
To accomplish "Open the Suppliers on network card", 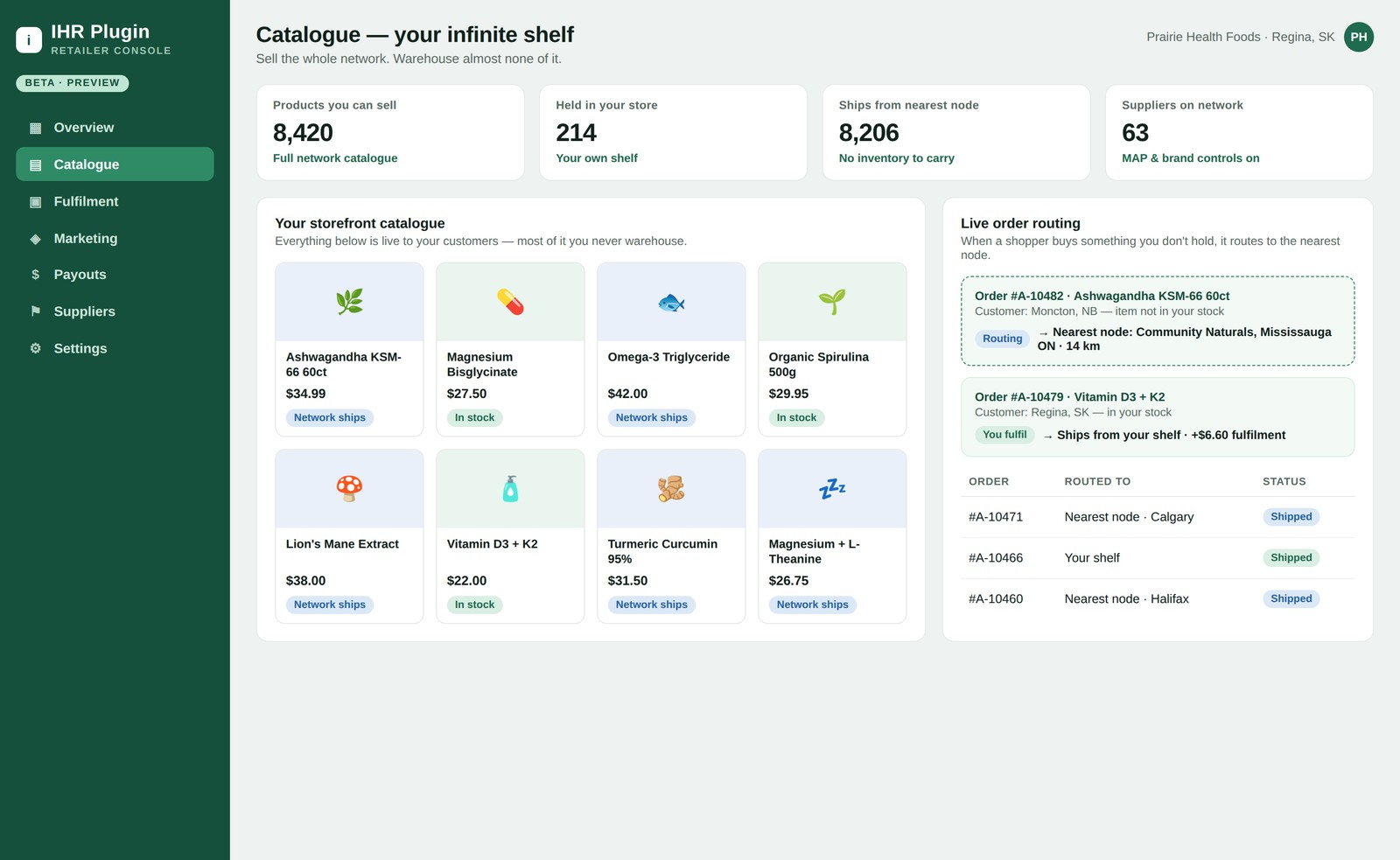I will pos(1239,133).
